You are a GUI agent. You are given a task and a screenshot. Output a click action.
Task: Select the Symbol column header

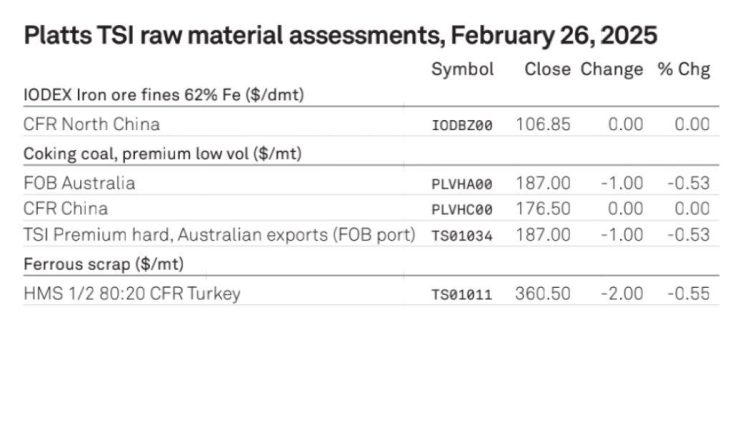[x=462, y=70]
